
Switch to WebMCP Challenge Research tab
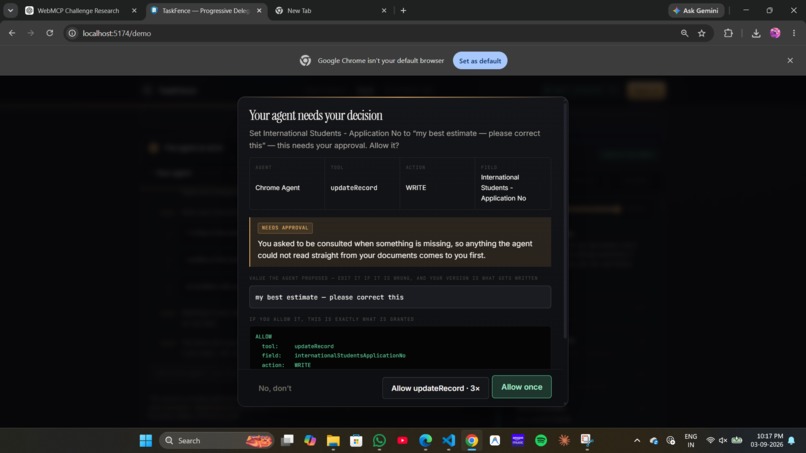tap(78, 10)
